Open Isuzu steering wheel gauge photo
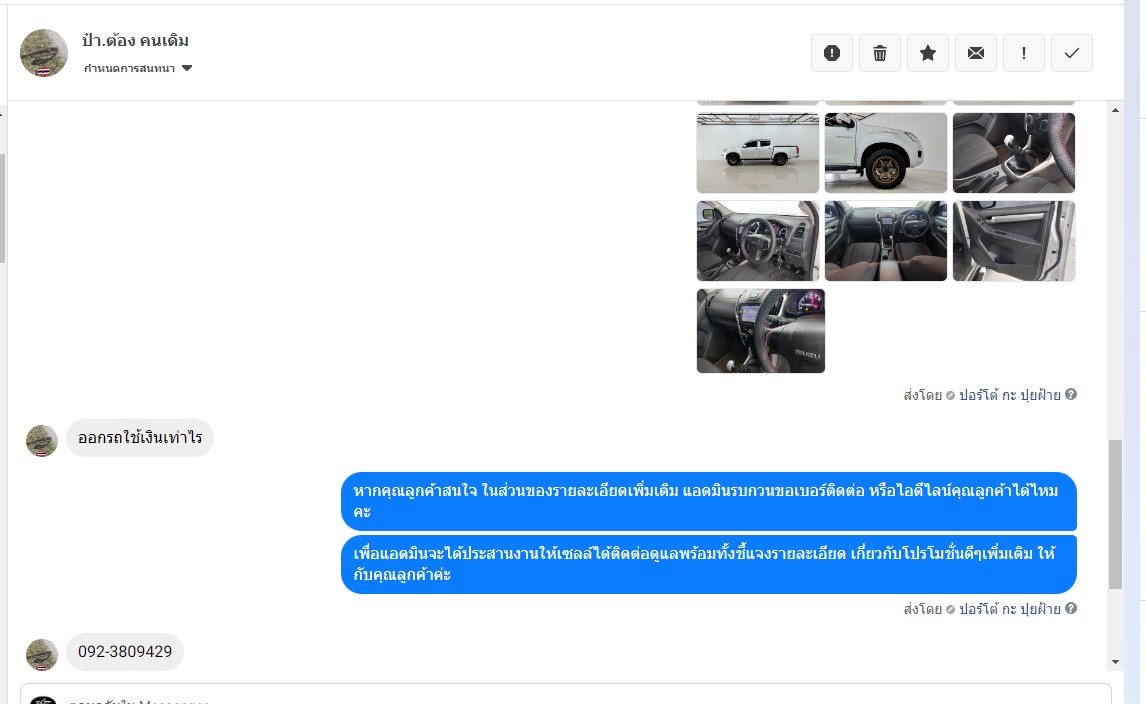This screenshot has width=1146, height=704. tap(761, 330)
